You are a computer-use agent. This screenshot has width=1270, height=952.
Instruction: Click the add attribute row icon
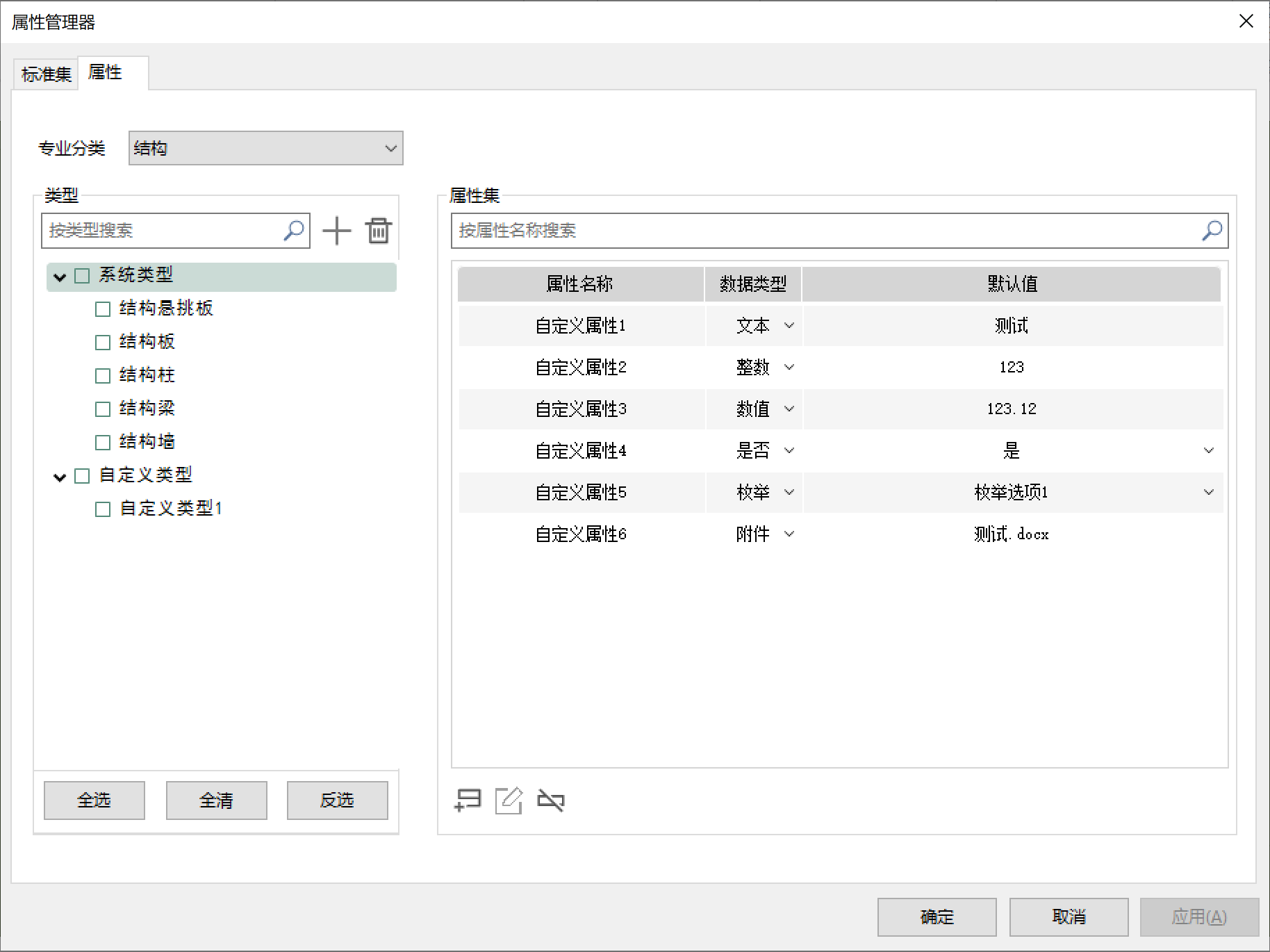pos(468,801)
